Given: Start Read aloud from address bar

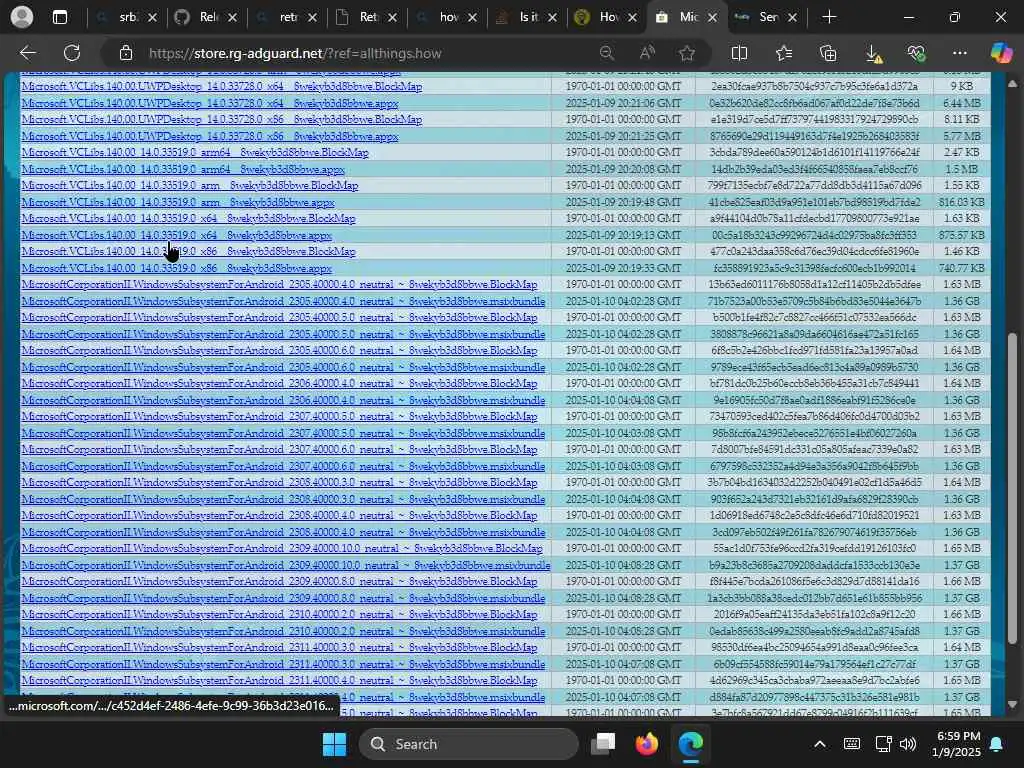Looking at the screenshot, I should click(647, 54).
